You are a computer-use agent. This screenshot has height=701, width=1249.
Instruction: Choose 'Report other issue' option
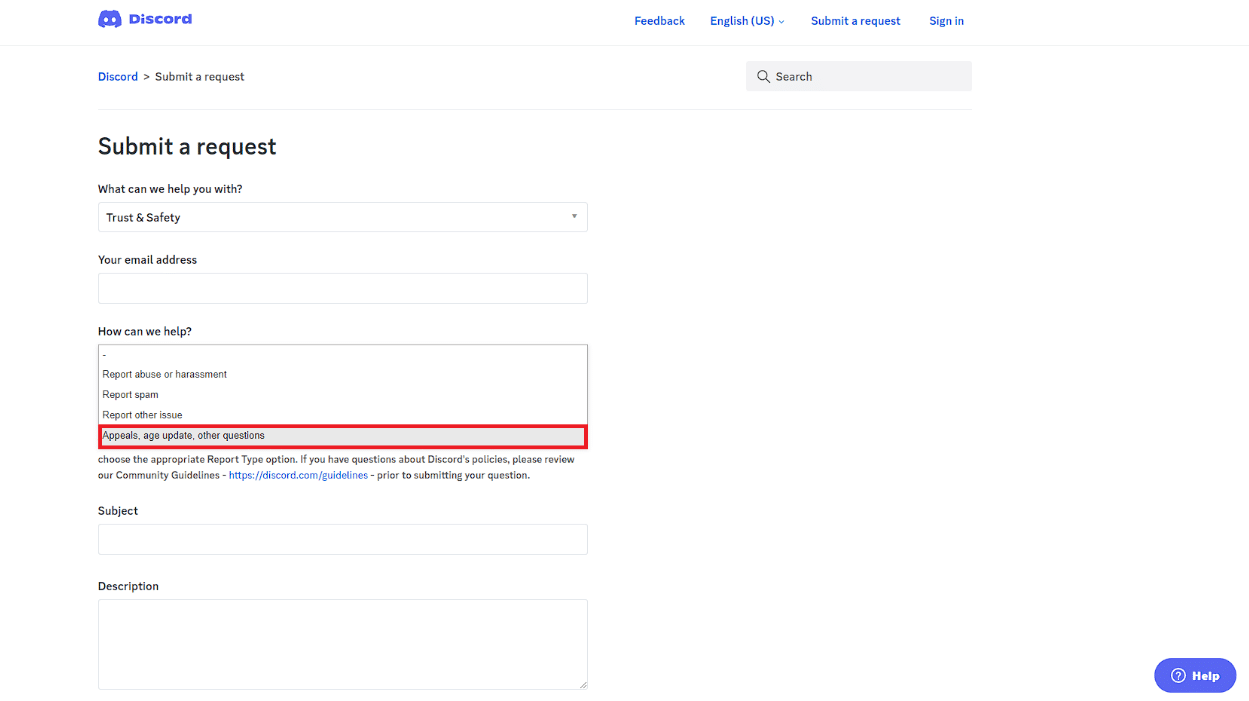point(143,415)
